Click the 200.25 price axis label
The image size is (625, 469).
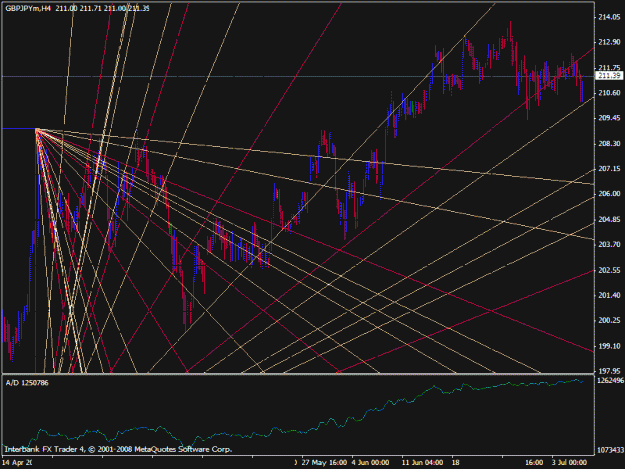(609, 320)
